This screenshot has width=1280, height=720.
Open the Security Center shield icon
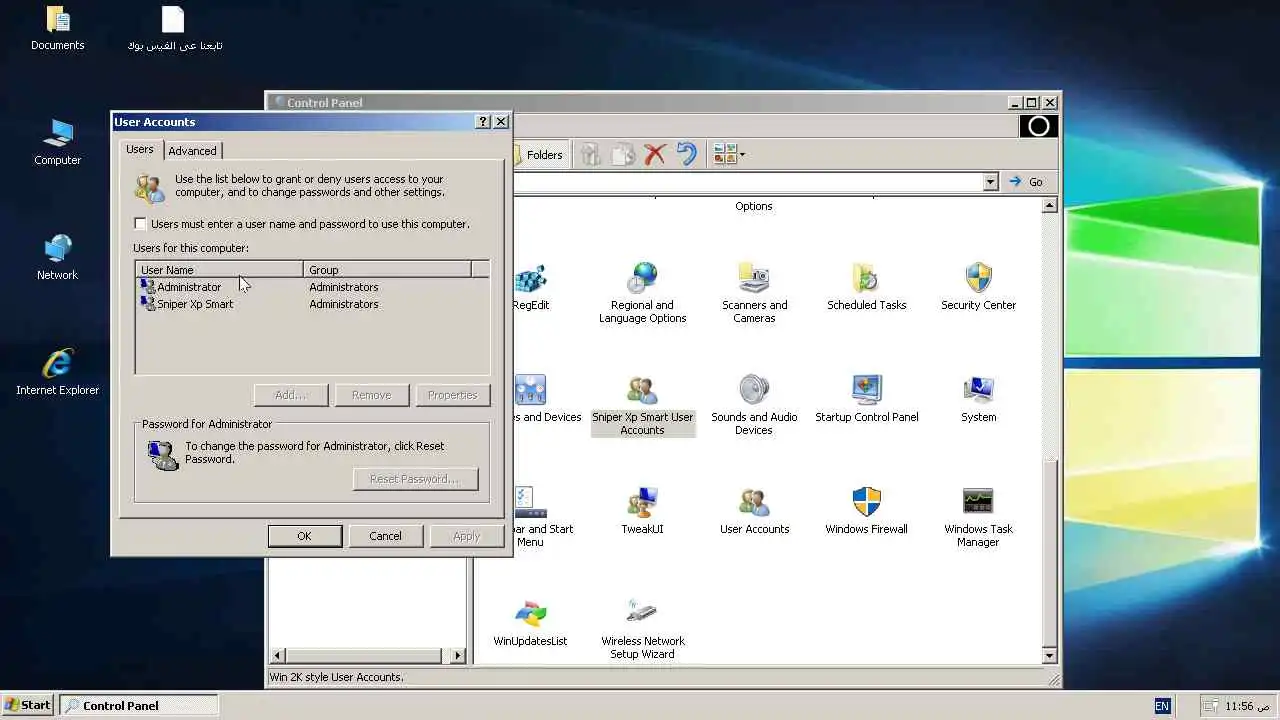tap(978, 287)
